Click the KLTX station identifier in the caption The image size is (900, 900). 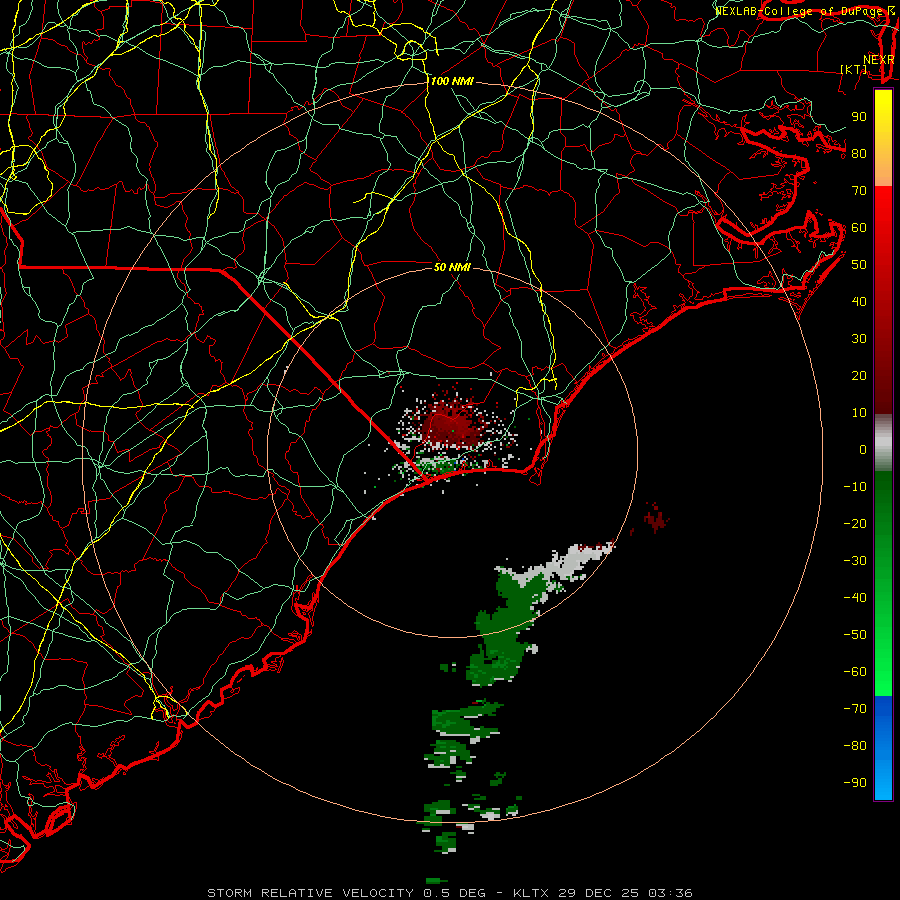(x=531, y=893)
